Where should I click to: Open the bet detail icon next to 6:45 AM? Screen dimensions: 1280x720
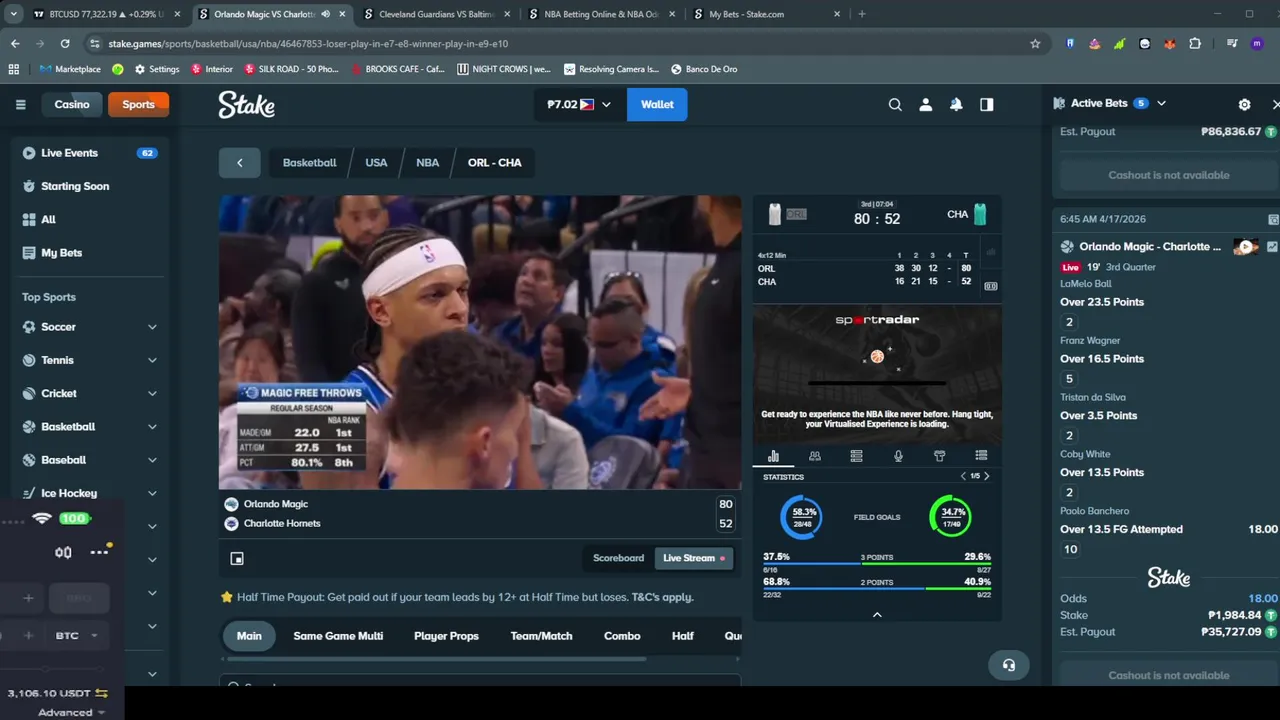click(x=1273, y=219)
